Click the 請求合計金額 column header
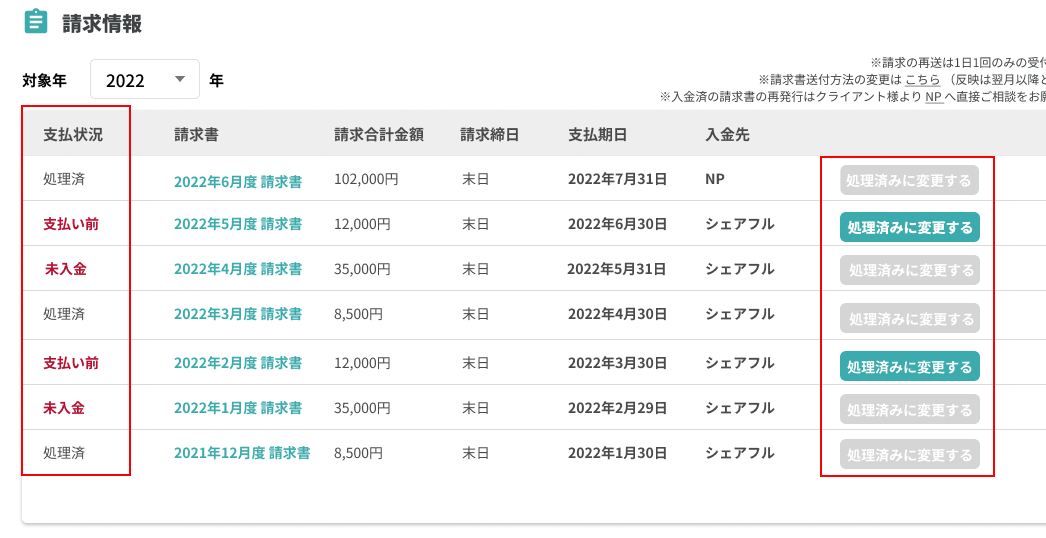 379,135
